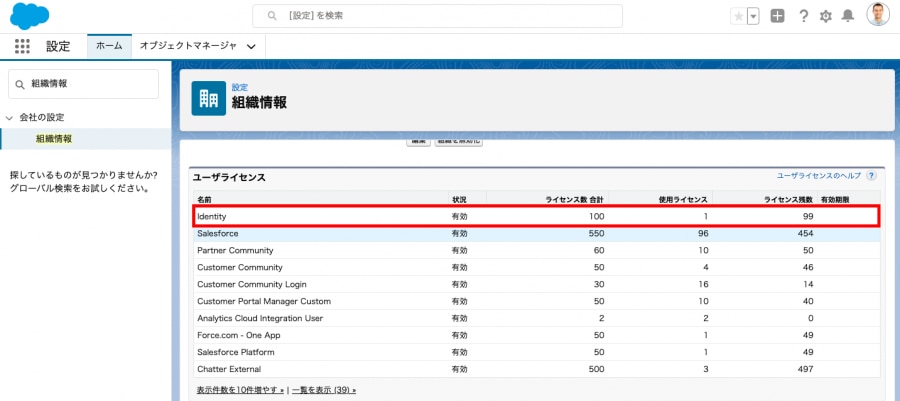Image resolution: width=900 pixels, height=401 pixels.
Task: Expand the favorites list dropdown arrow
Action: [x=753, y=16]
